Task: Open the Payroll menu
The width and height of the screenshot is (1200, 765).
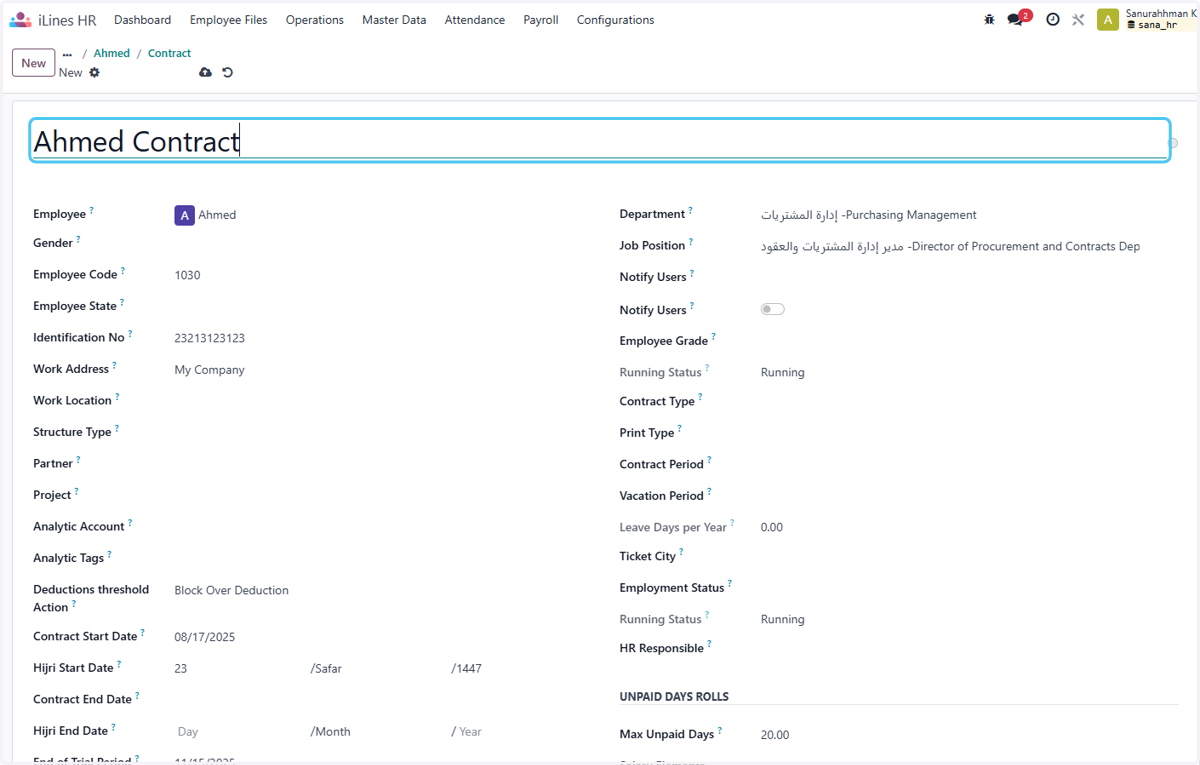Action: coord(541,20)
